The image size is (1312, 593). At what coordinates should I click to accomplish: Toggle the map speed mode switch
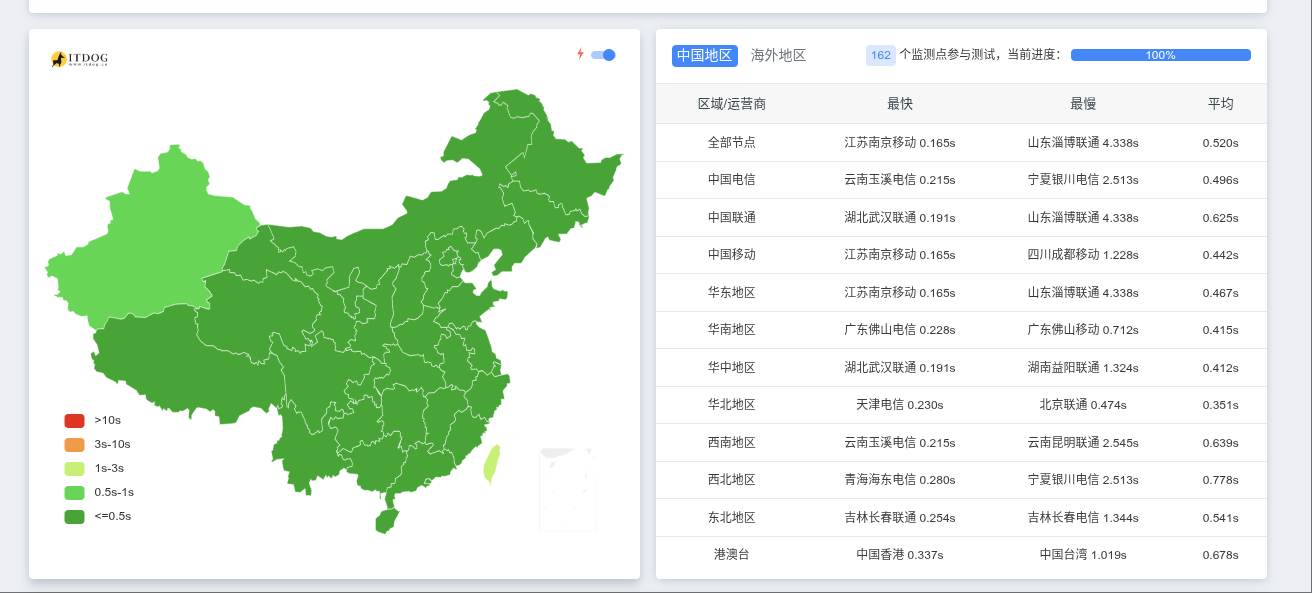(x=603, y=55)
